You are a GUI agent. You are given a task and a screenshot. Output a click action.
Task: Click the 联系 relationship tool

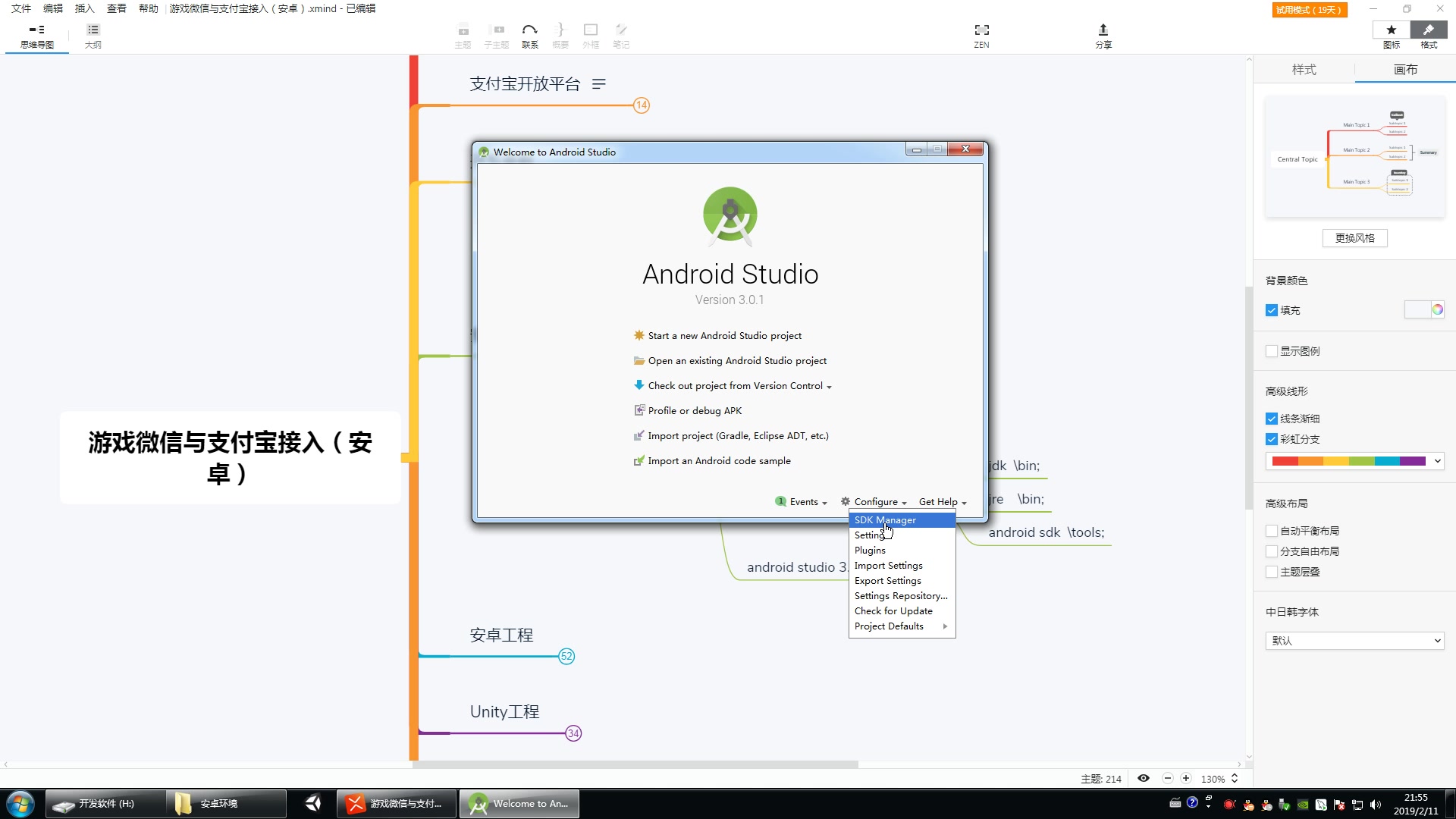pyautogui.click(x=529, y=36)
